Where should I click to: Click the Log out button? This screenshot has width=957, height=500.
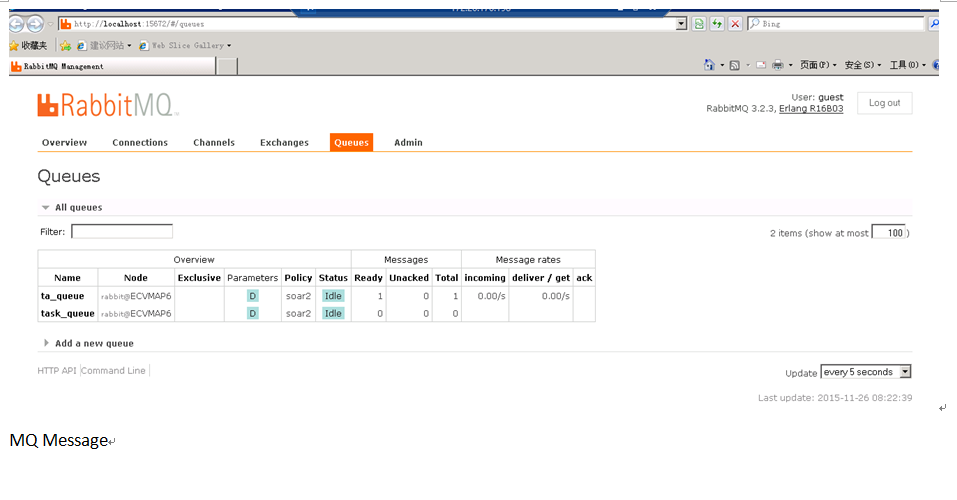click(x=884, y=103)
